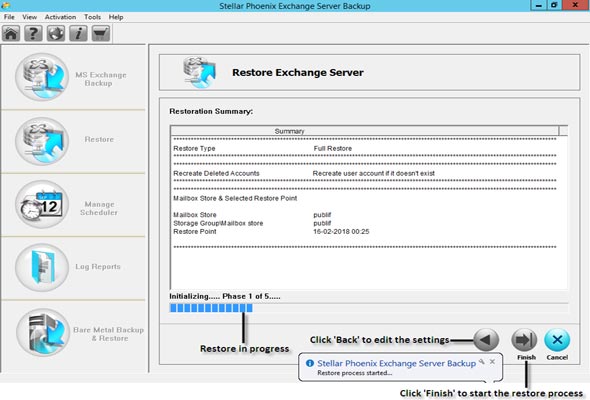Click the 'MS Exchange Backup' label
This screenshot has height=400, width=590.
tap(100, 79)
